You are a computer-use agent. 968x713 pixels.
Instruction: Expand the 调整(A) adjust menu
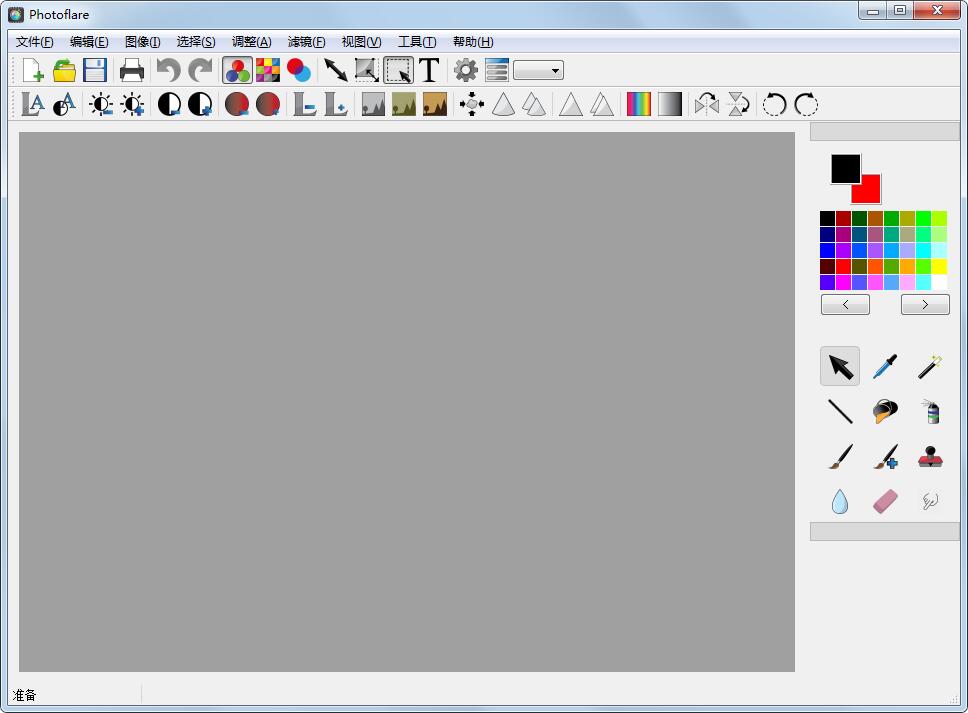click(251, 42)
